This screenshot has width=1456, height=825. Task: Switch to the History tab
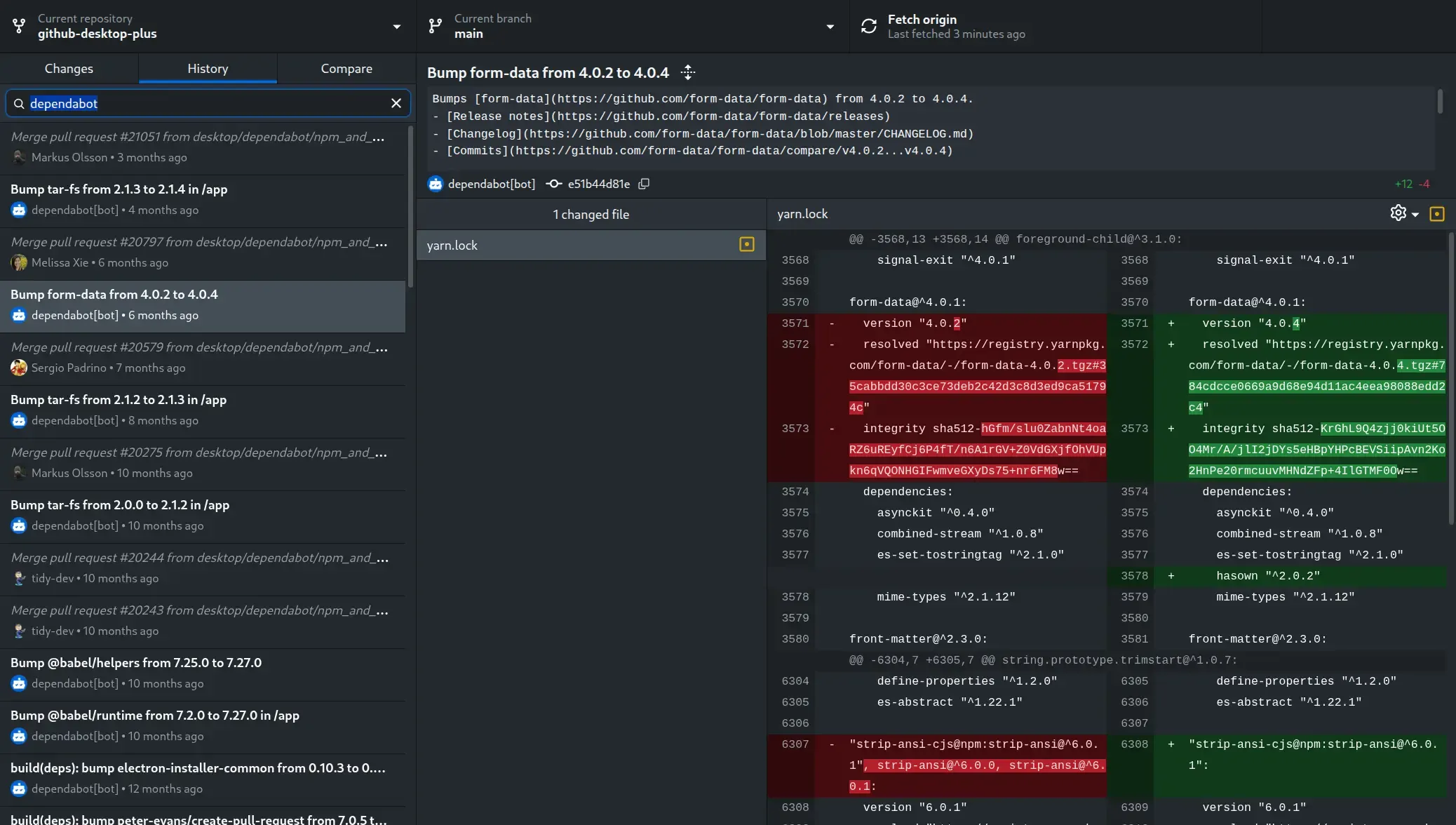pos(208,69)
